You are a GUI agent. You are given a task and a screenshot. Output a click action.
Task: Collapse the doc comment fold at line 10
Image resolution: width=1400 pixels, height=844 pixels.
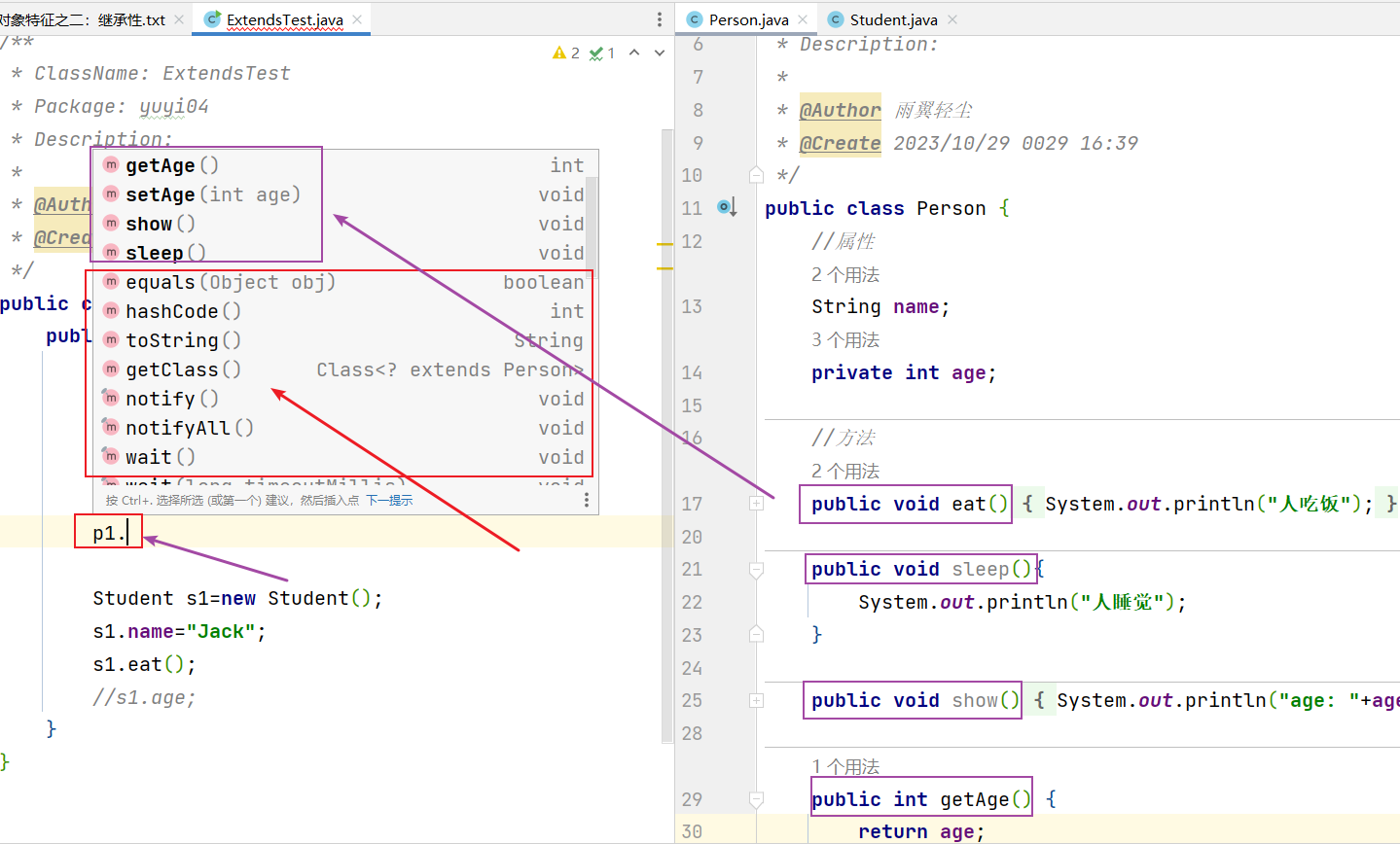tap(756, 175)
